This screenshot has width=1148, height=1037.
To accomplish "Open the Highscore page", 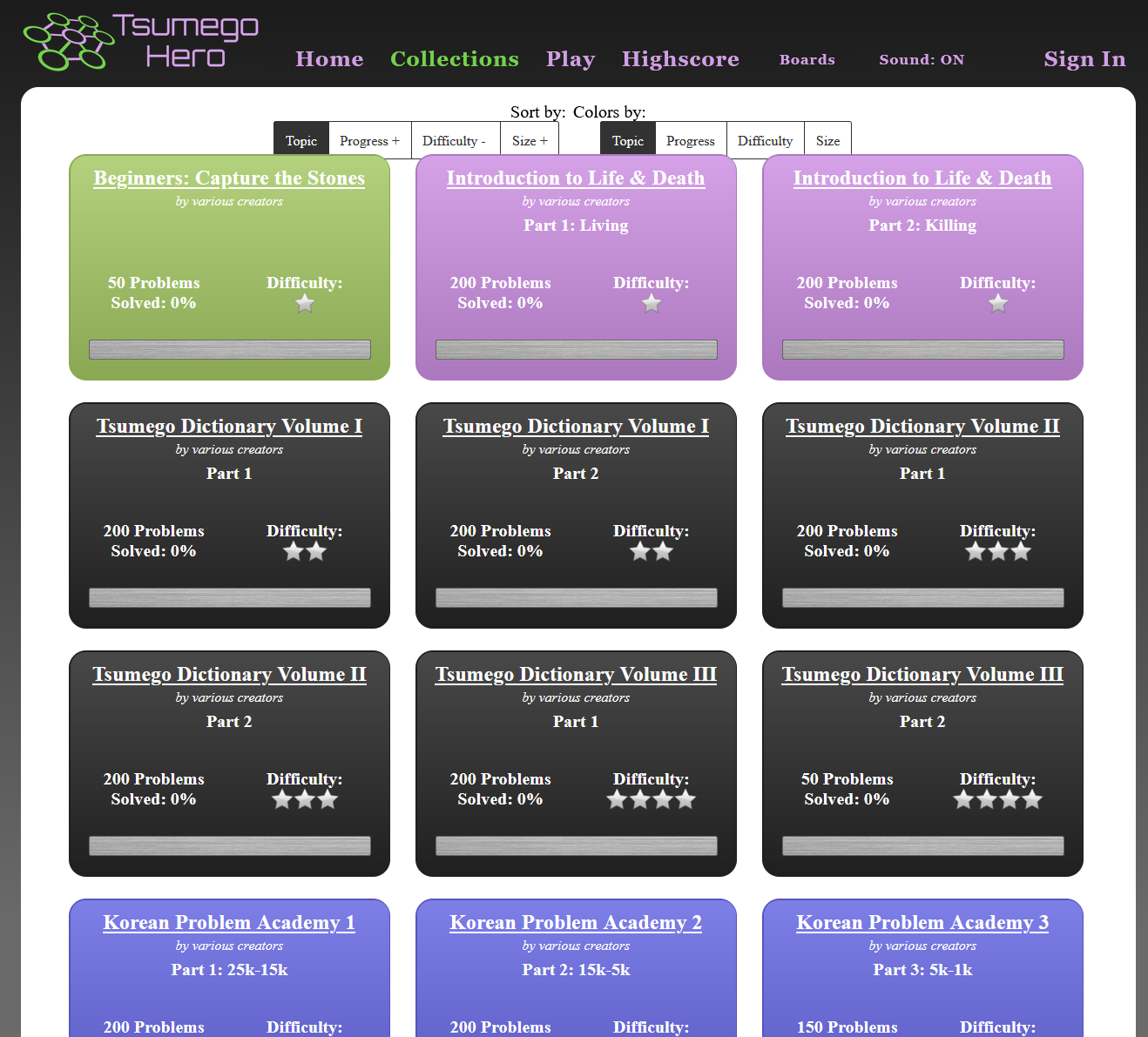I will point(680,59).
